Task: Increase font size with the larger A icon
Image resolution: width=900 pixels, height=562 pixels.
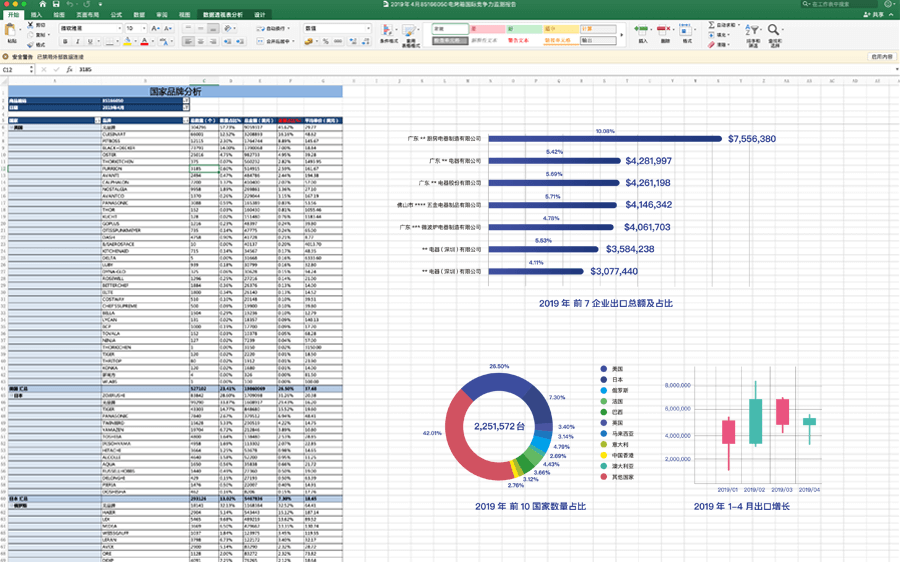Action: (153, 29)
